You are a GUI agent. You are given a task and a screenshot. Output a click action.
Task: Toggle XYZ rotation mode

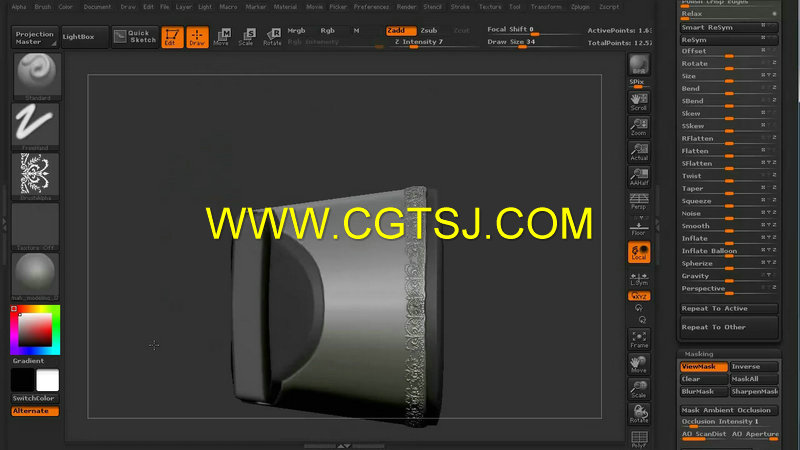tap(639, 296)
